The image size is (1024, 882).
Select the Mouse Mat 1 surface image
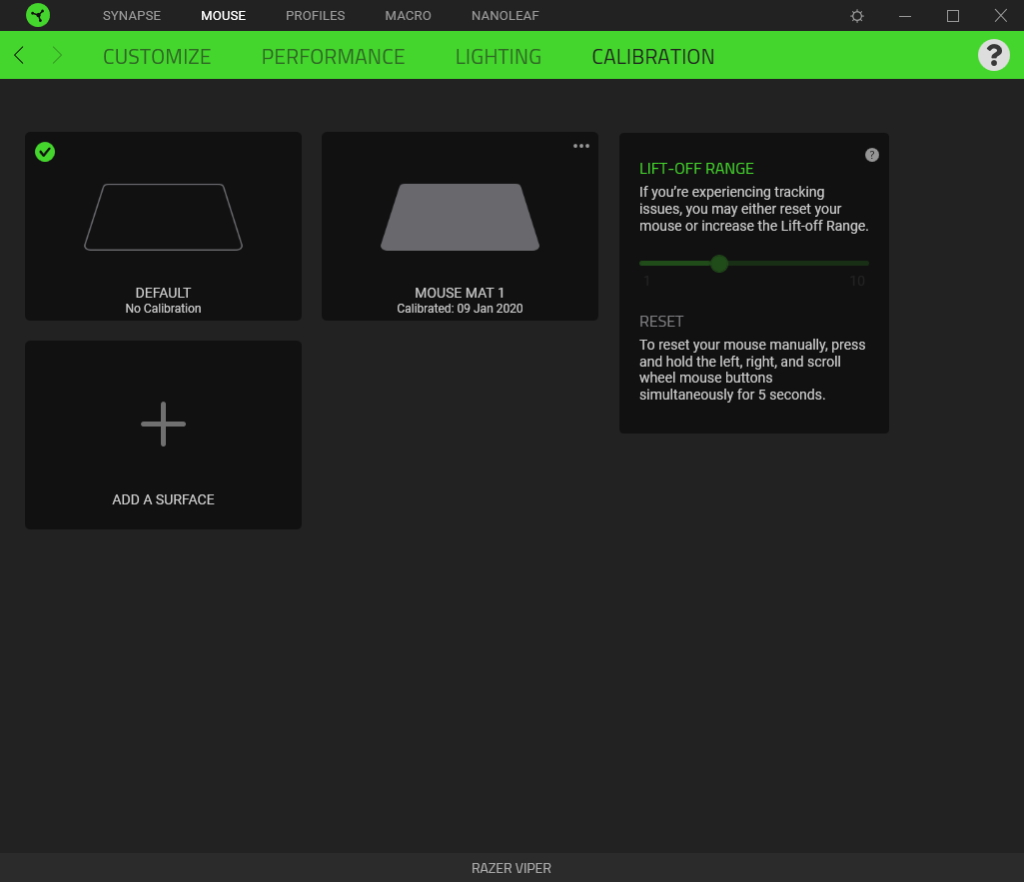point(460,217)
